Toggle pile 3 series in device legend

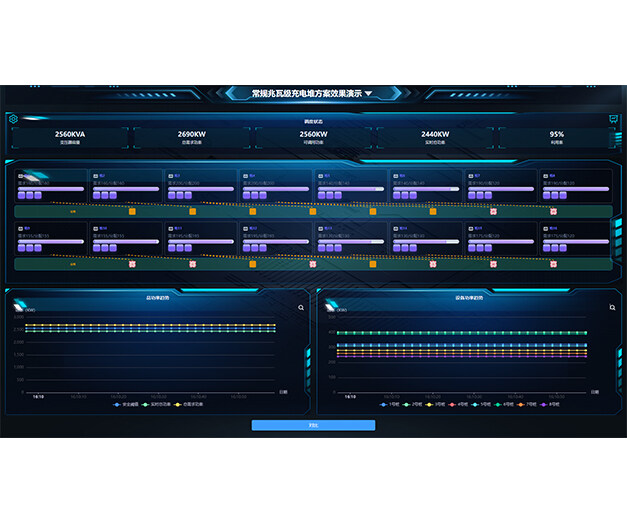point(435,404)
